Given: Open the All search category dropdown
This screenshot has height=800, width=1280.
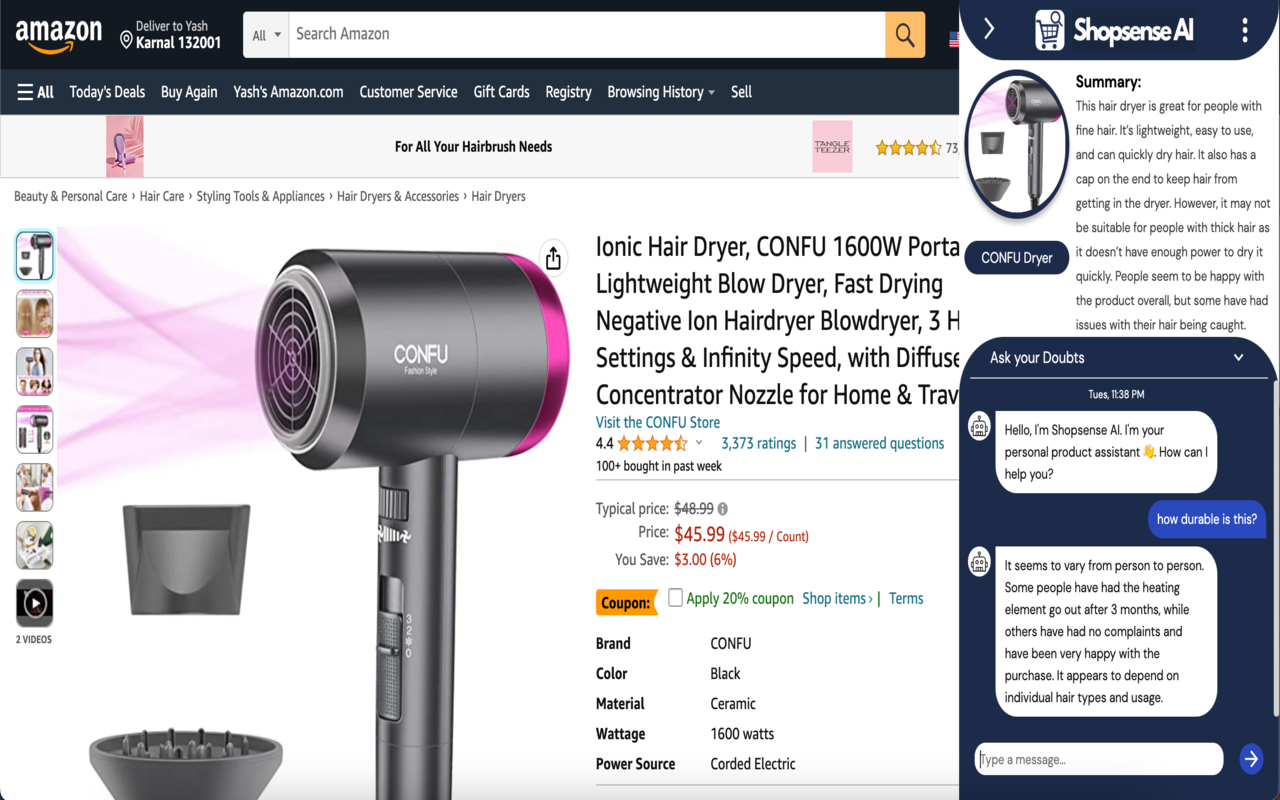Looking at the screenshot, I should click(266, 35).
